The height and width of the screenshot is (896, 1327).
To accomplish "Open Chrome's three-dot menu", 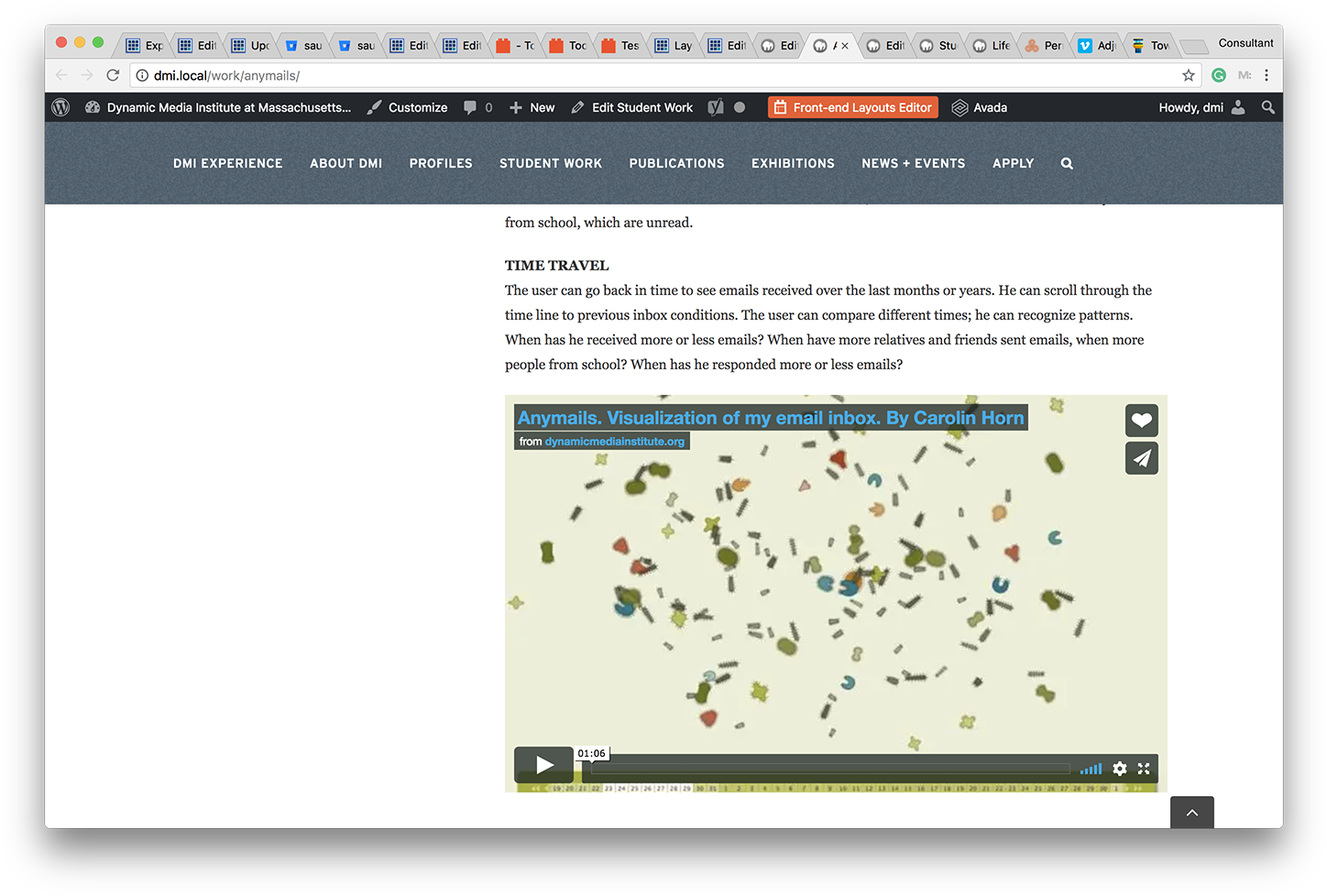I will pyautogui.click(x=1267, y=75).
